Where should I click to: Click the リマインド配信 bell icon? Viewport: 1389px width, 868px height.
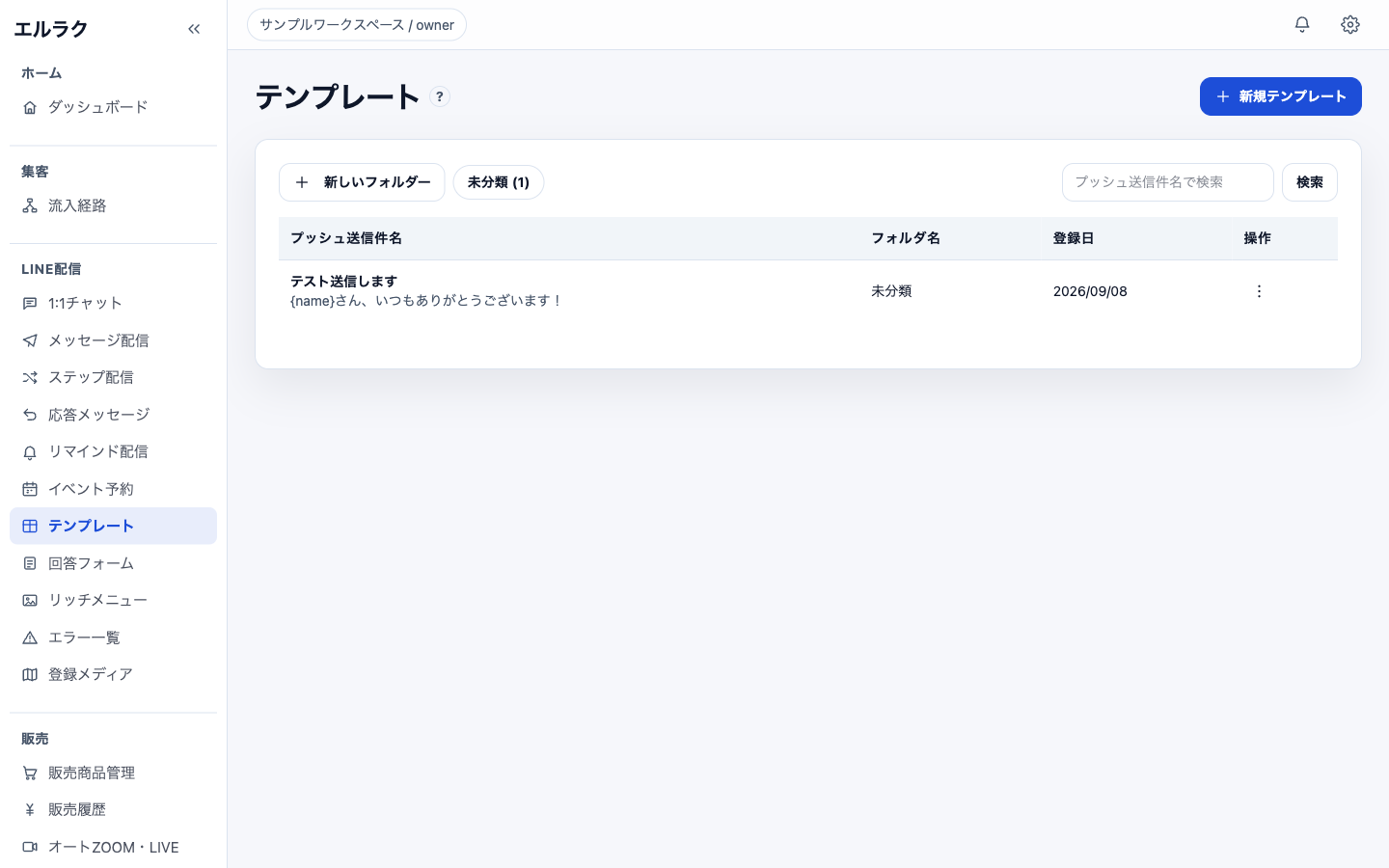point(30,451)
